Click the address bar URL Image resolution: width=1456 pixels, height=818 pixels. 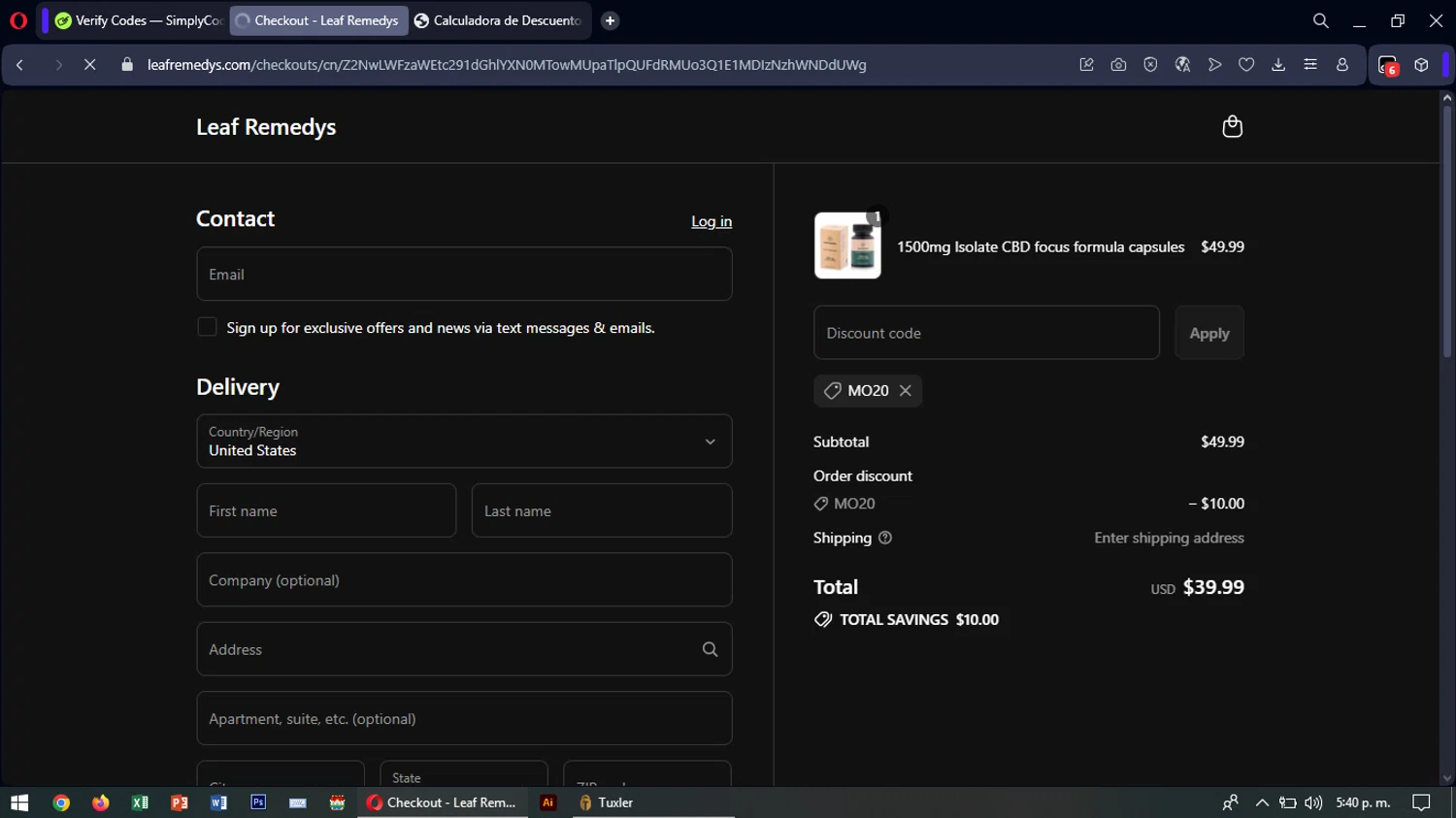click(x=507, y=65)
